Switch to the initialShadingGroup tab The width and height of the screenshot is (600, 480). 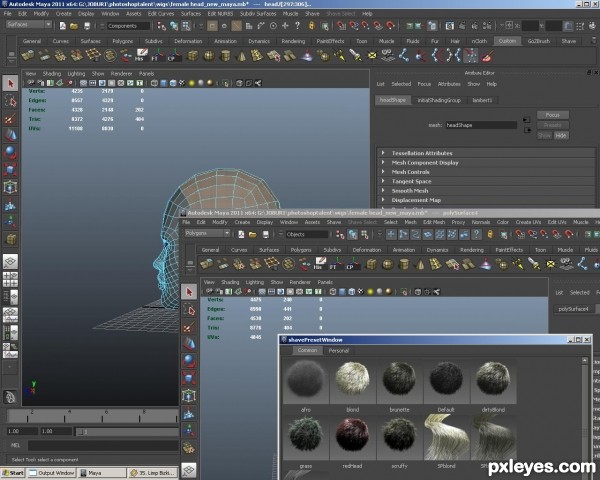point(439,100)
